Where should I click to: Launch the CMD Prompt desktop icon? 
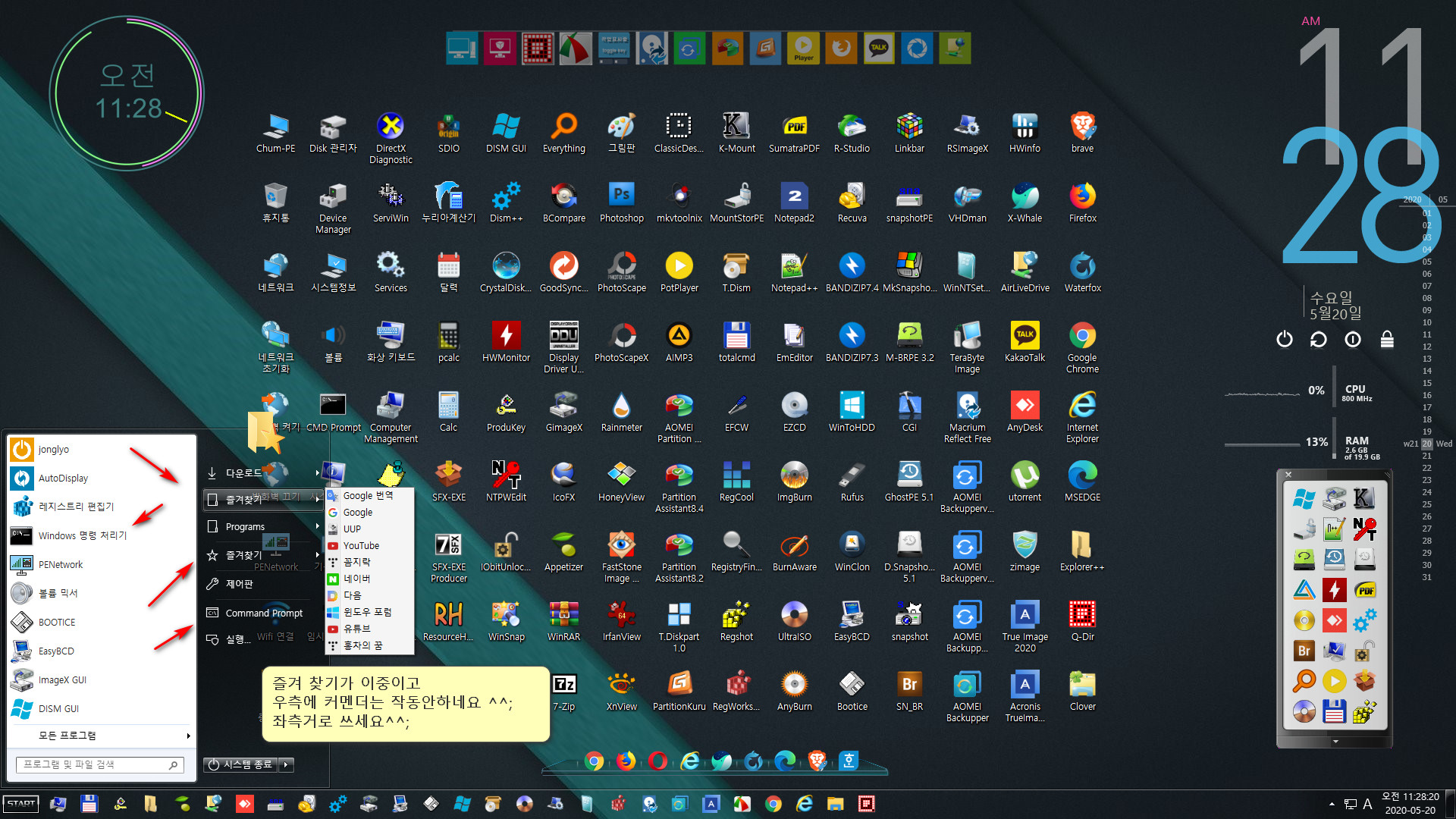click(x=333, y=412)
